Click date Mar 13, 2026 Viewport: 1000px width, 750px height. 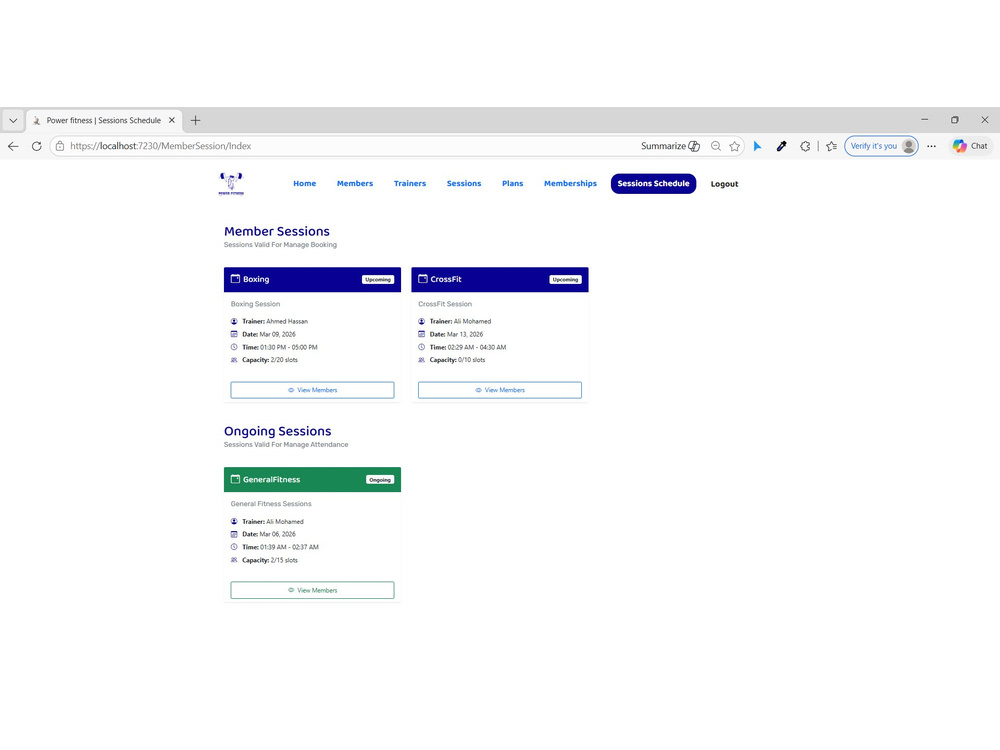click(x=466, y=334)
